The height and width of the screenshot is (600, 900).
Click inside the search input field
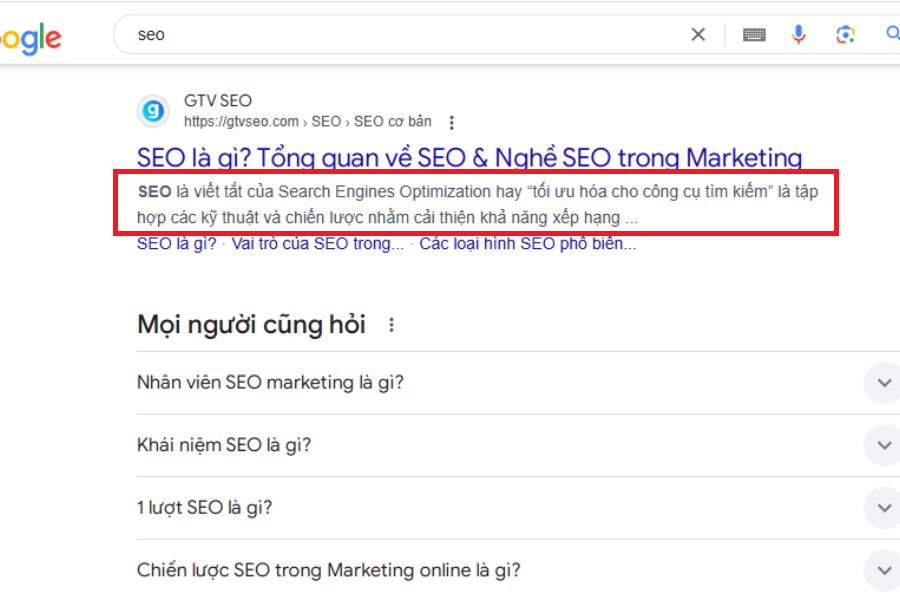click(x=300, y=33)
